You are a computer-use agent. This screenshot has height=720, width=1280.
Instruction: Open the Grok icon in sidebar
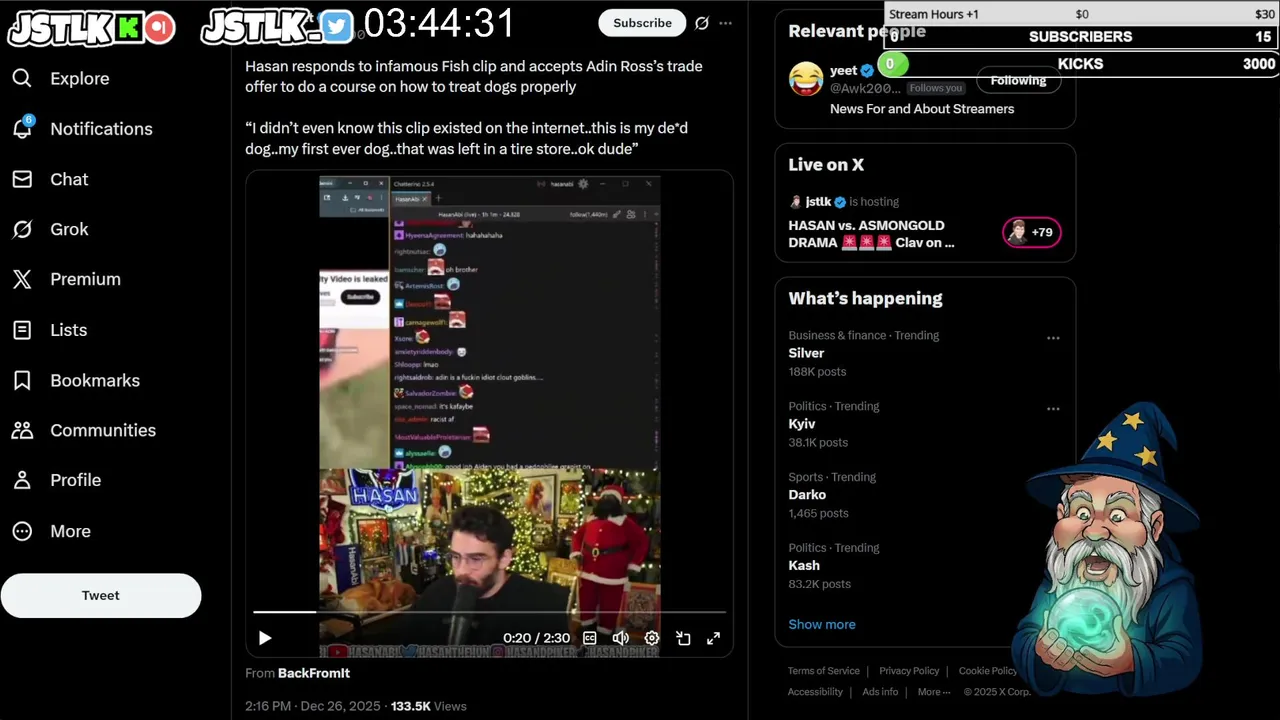pos(22,229)
